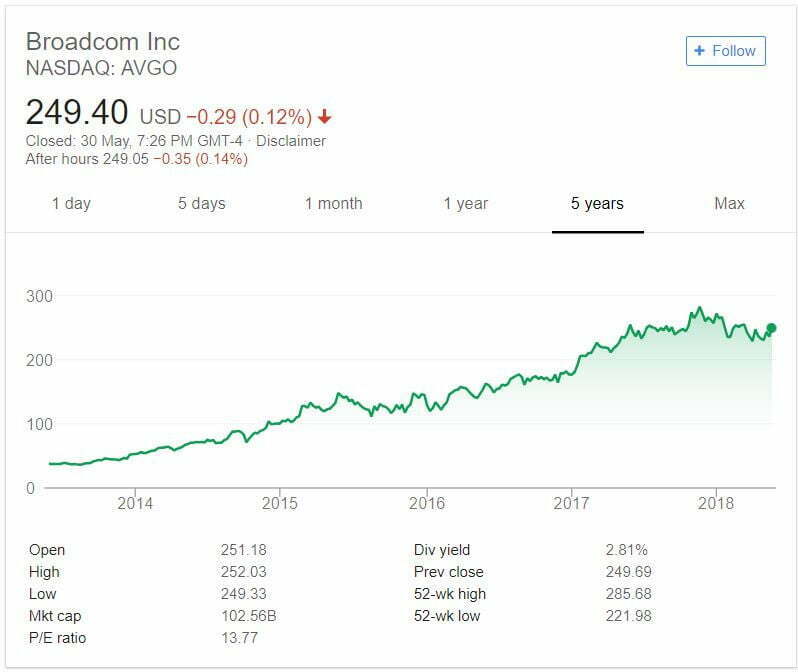Click the green endpoint dot on chart
Image resolution: width=798 pixels, height=672 pixels.
pos(771,328)
